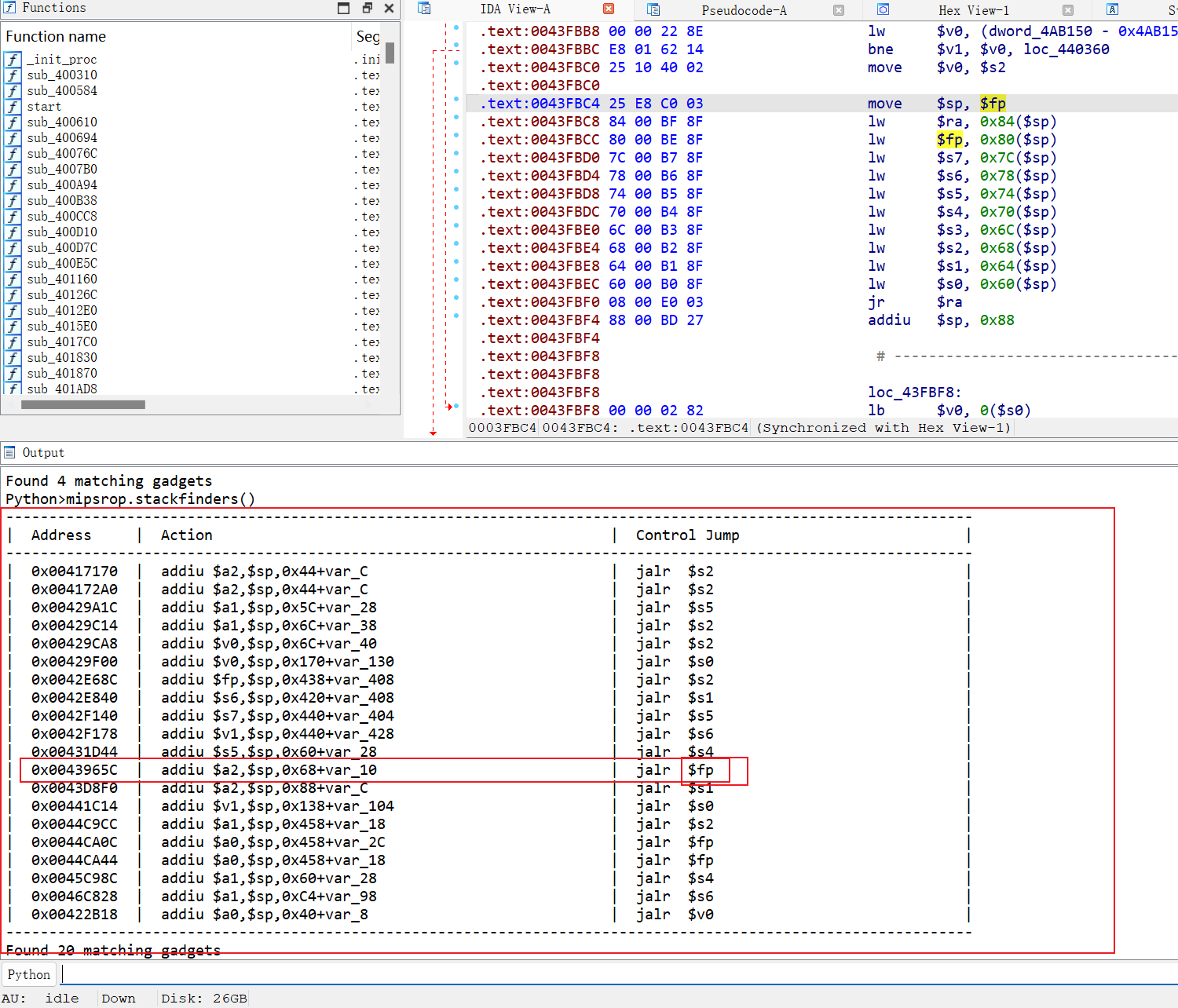The height and width of the screenshot is (1008, 1178).
Task: Click the Down status bar entry
Action: coord(119,999)
